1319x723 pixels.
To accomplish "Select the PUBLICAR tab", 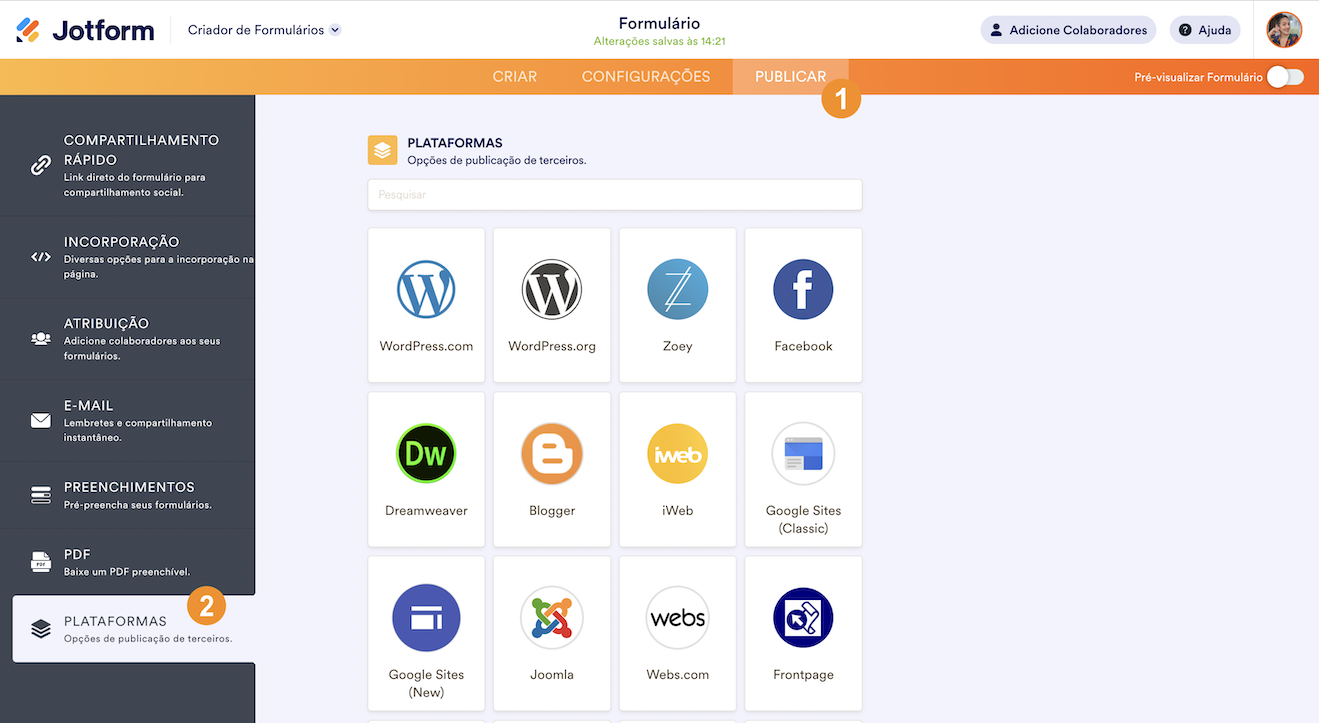I will pos(791,77).
